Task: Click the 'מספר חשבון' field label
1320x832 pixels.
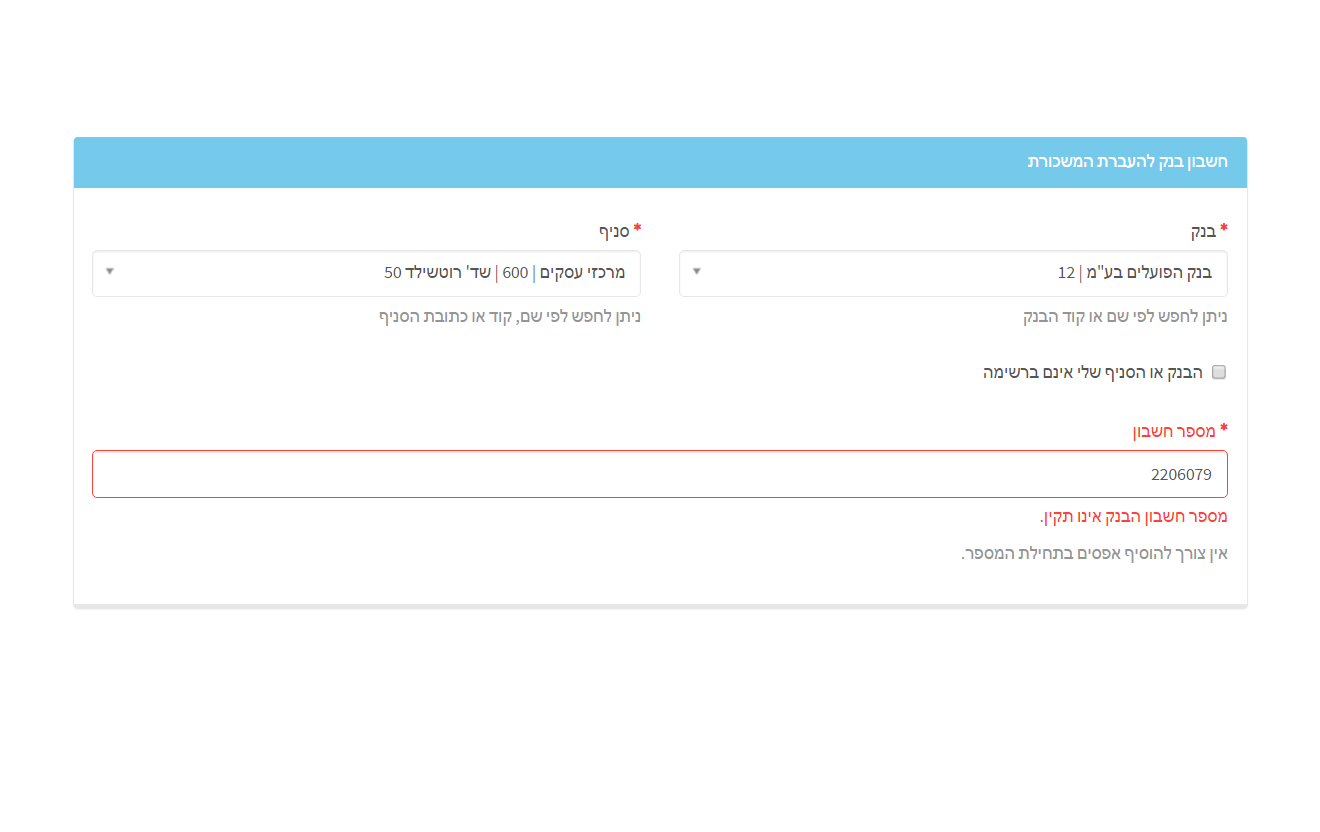Action: tap(1173, 431)
